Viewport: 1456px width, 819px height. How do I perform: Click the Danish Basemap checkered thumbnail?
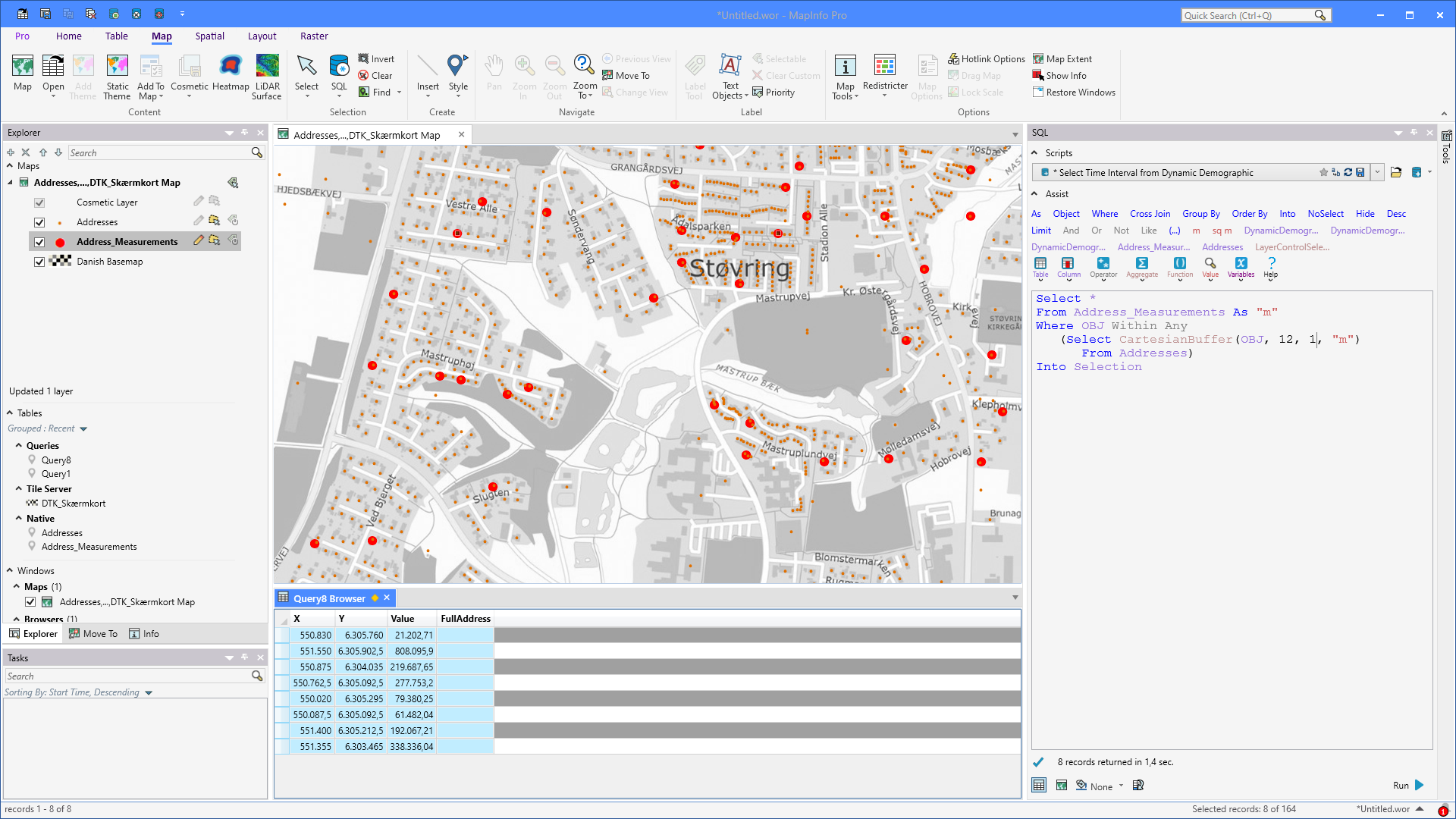[x=60, y=261]
